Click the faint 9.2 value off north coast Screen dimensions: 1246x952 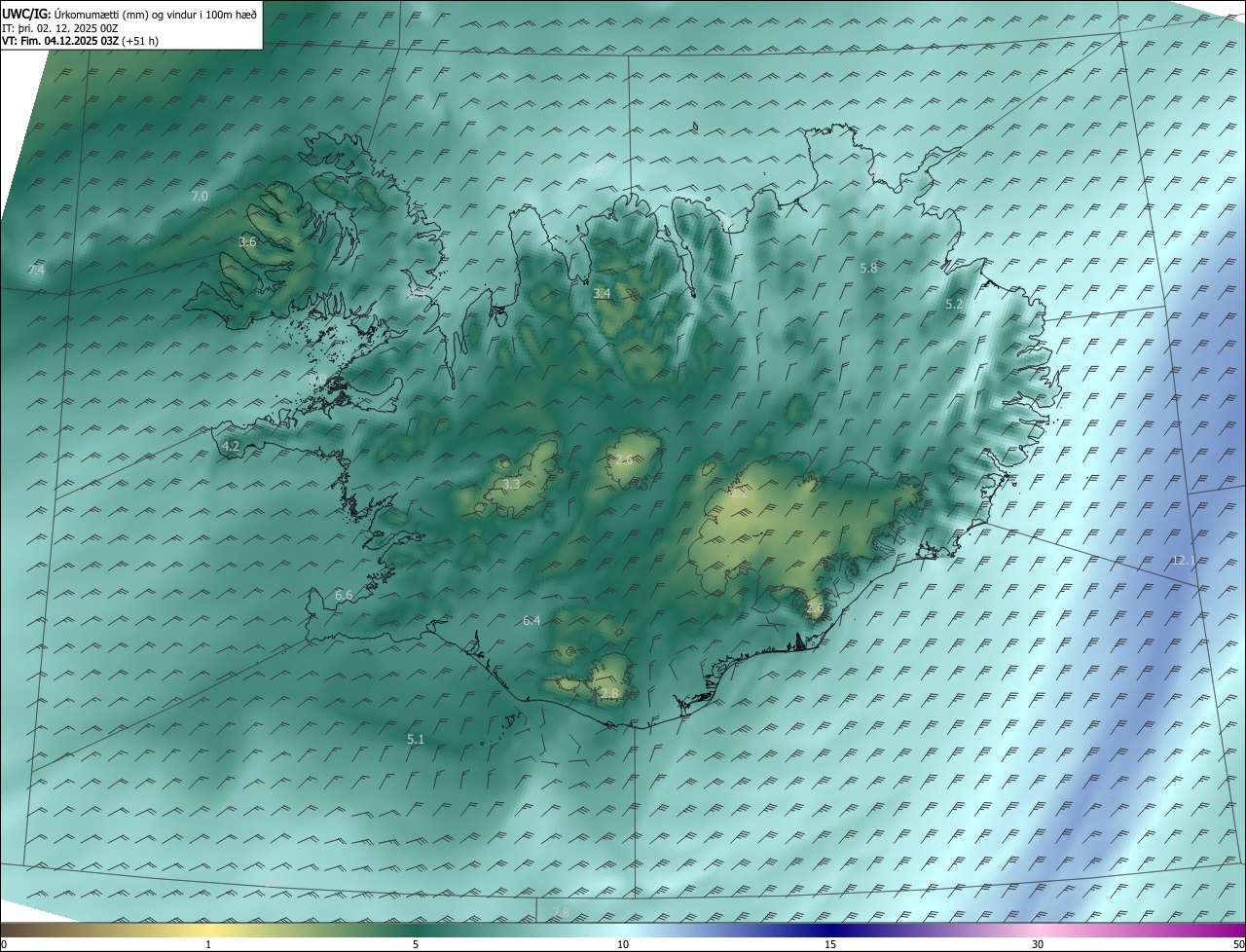598,168
